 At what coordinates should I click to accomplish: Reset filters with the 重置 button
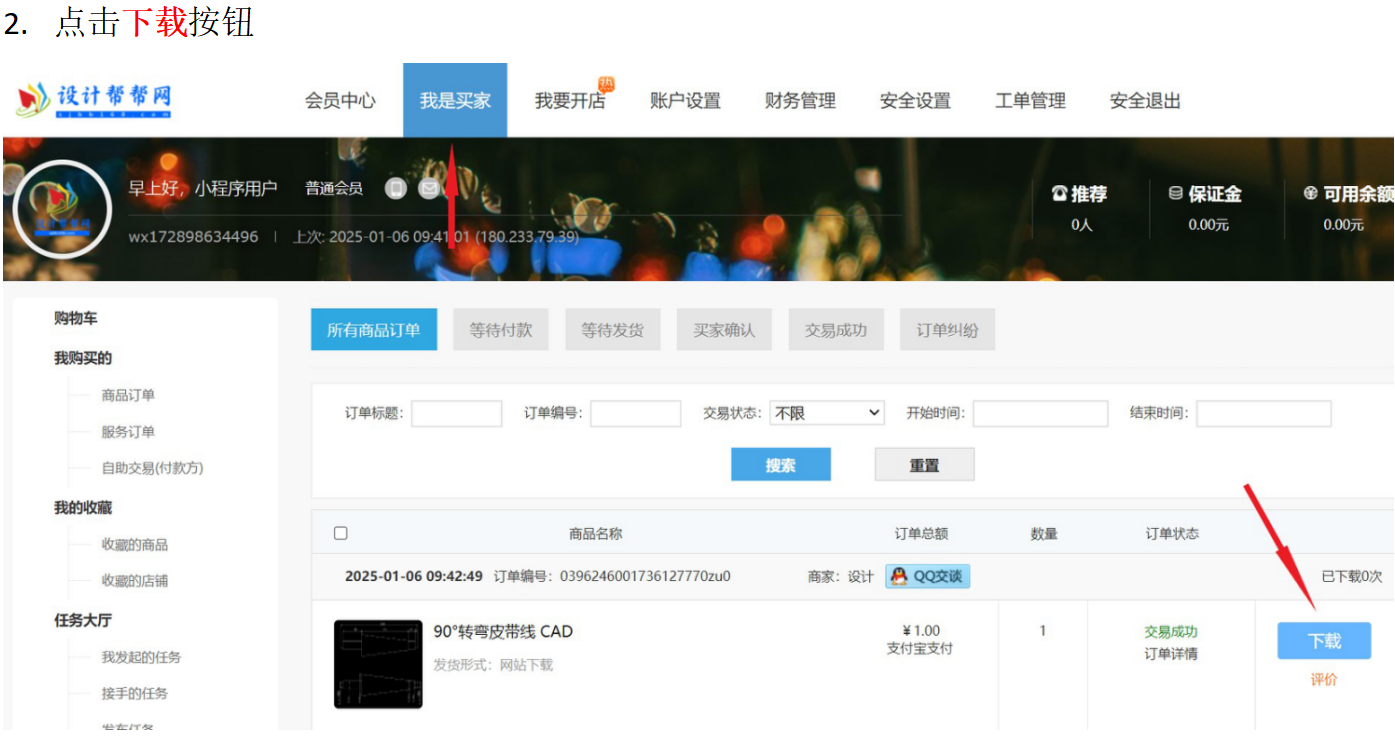pos(924,465)
